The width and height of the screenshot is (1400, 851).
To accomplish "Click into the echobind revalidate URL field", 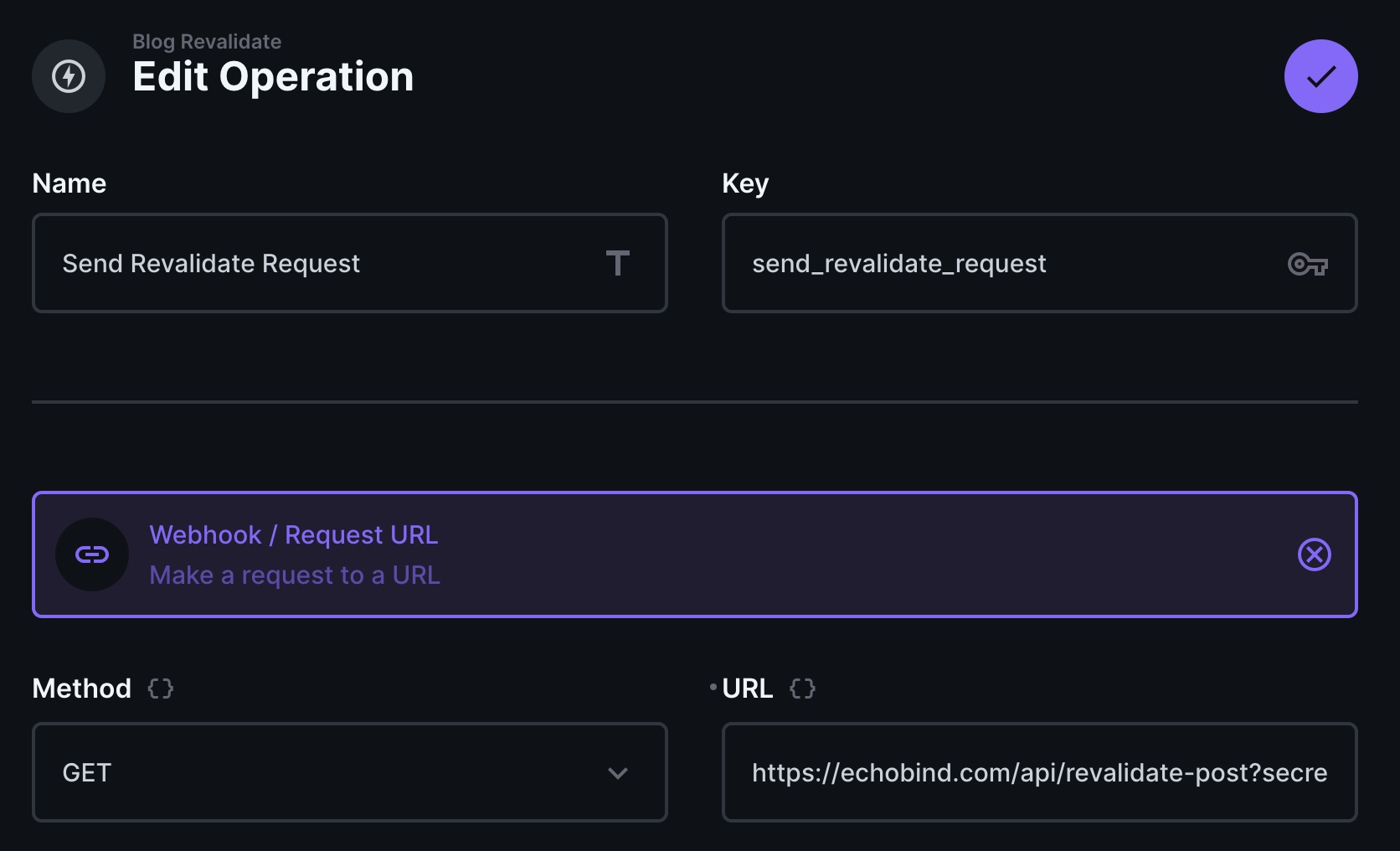I will [1038, 772].
